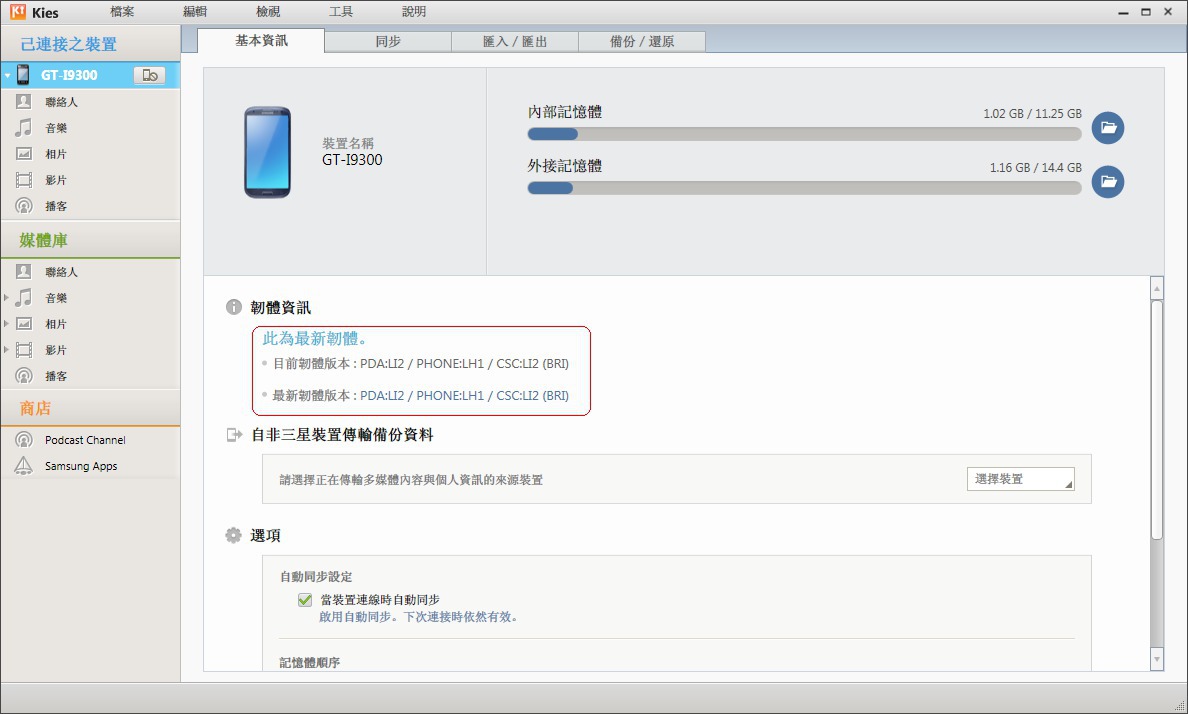Click the scrollbar down arrow in content panel

tap(1156, 659)
